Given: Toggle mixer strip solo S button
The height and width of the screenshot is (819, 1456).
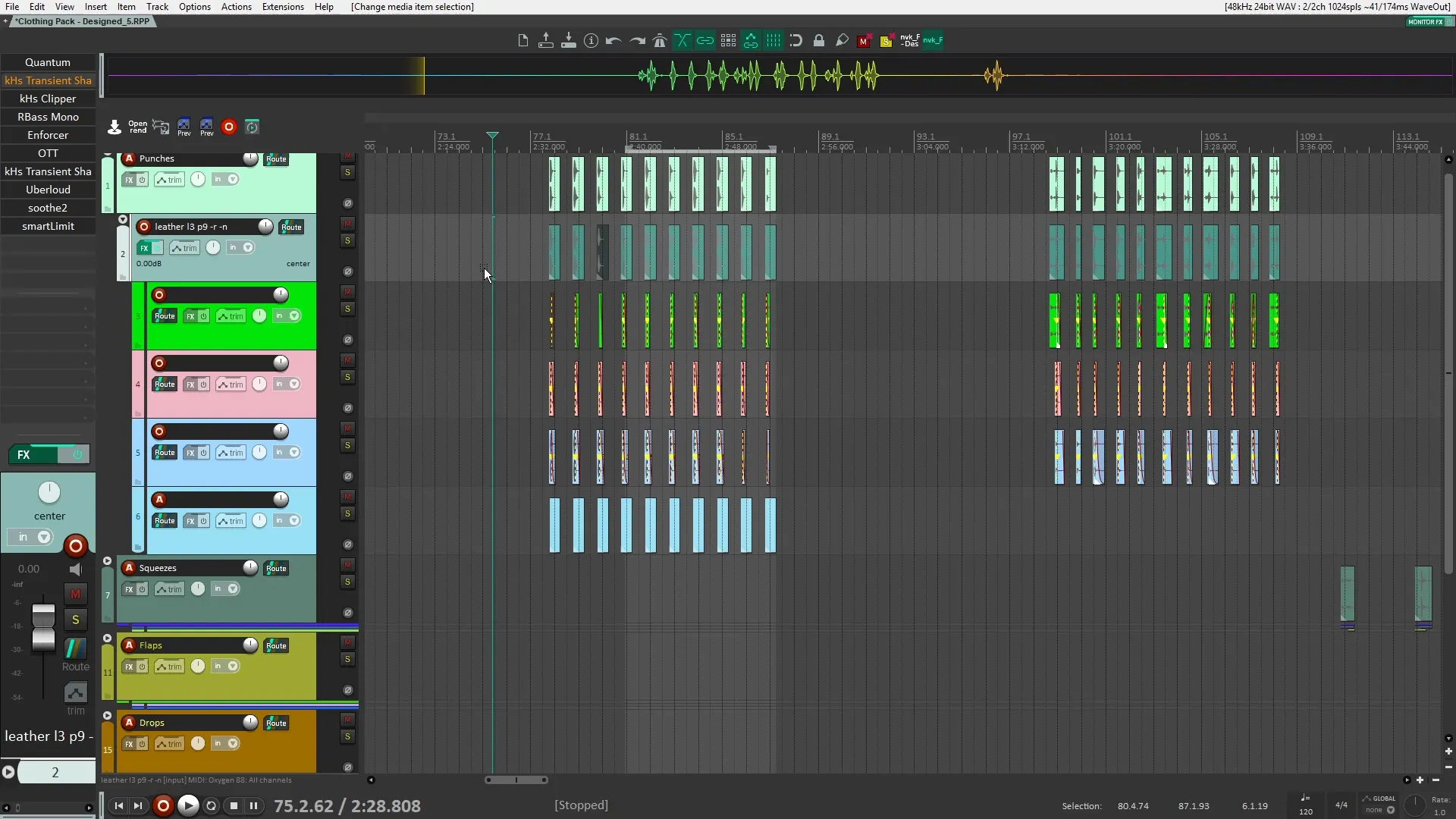Looking at the screenshot, I should [x=75, y=620].
